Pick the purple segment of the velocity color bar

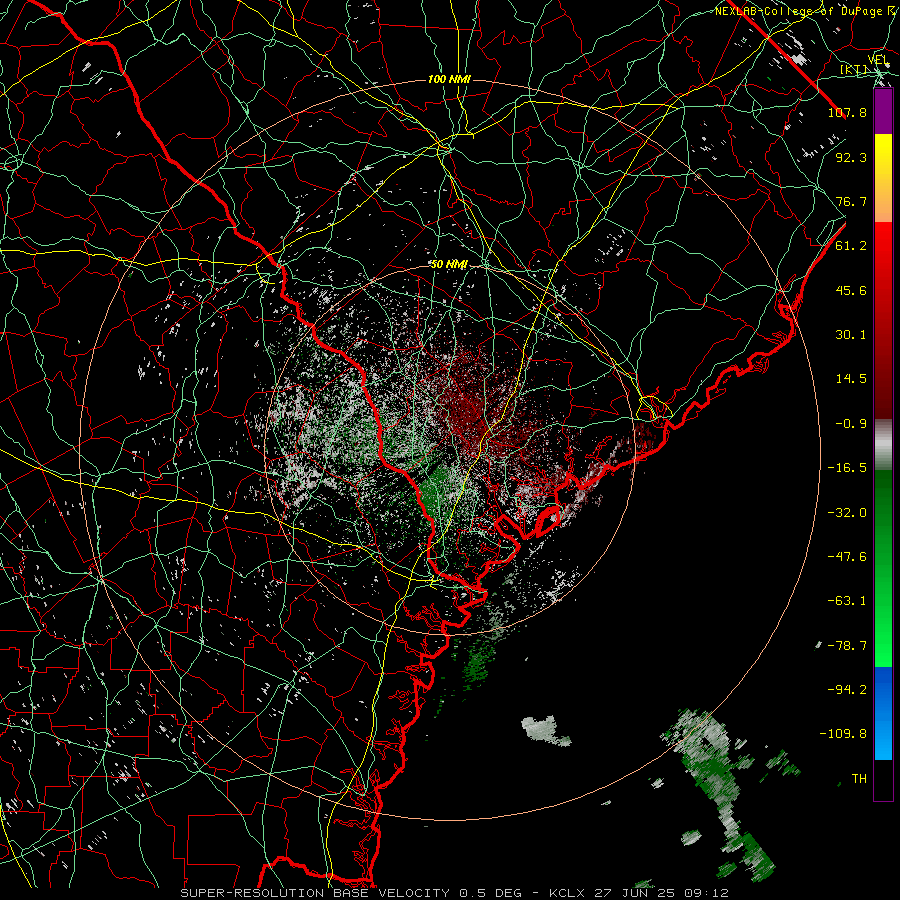pyautogui.click(x=883, y=112)
